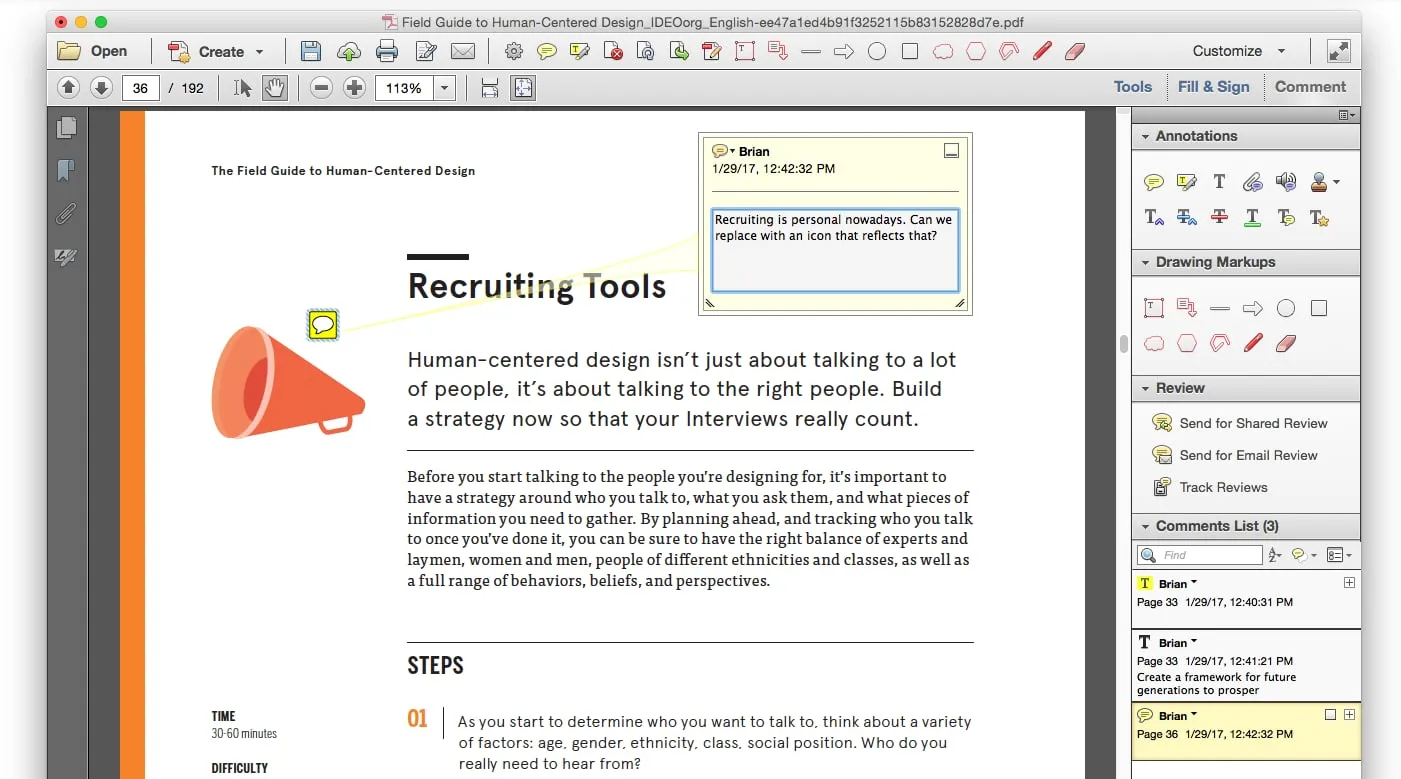Open the sort comments dropdown

(1275, 555)
